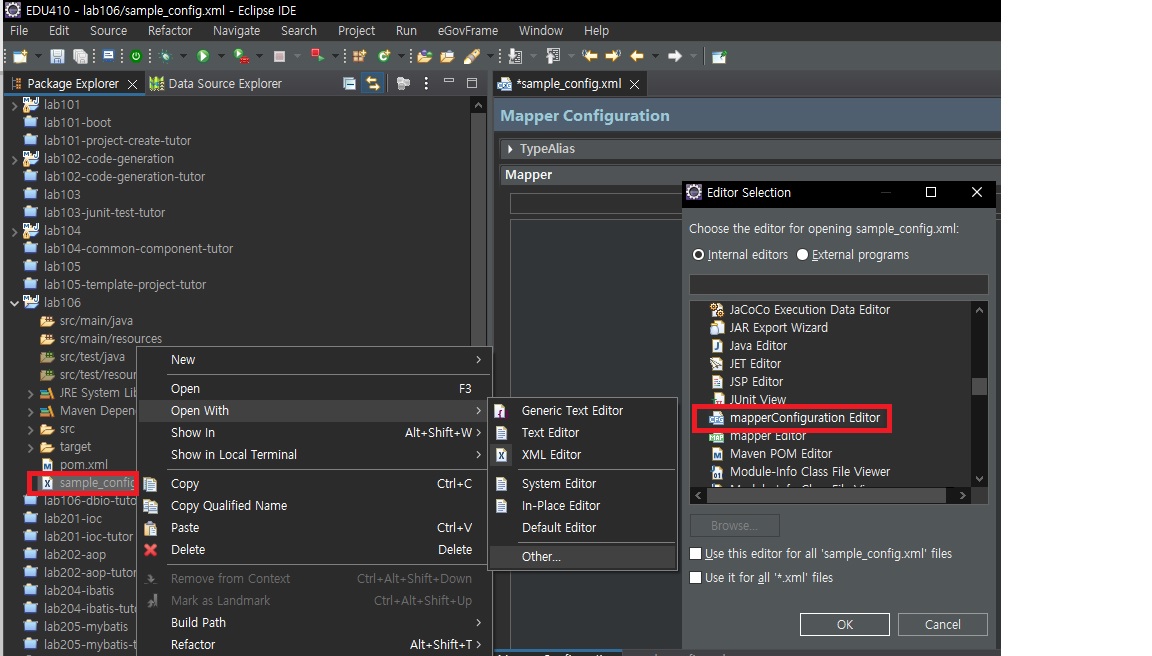The width and height of the screenshot is (1152, 656).
Task: Click the New wizard toolbar icon
Action: coord(20,57)
